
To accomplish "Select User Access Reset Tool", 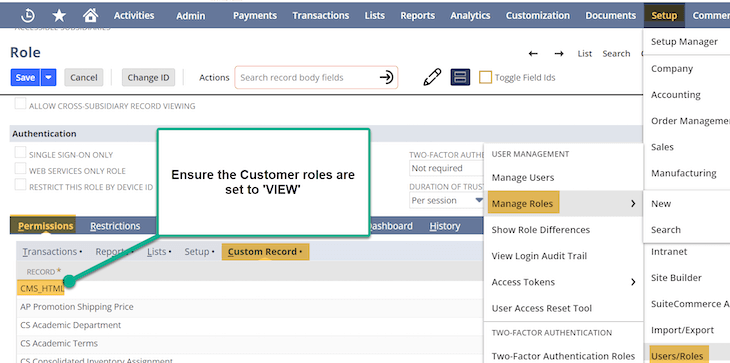I will [541, 308].
